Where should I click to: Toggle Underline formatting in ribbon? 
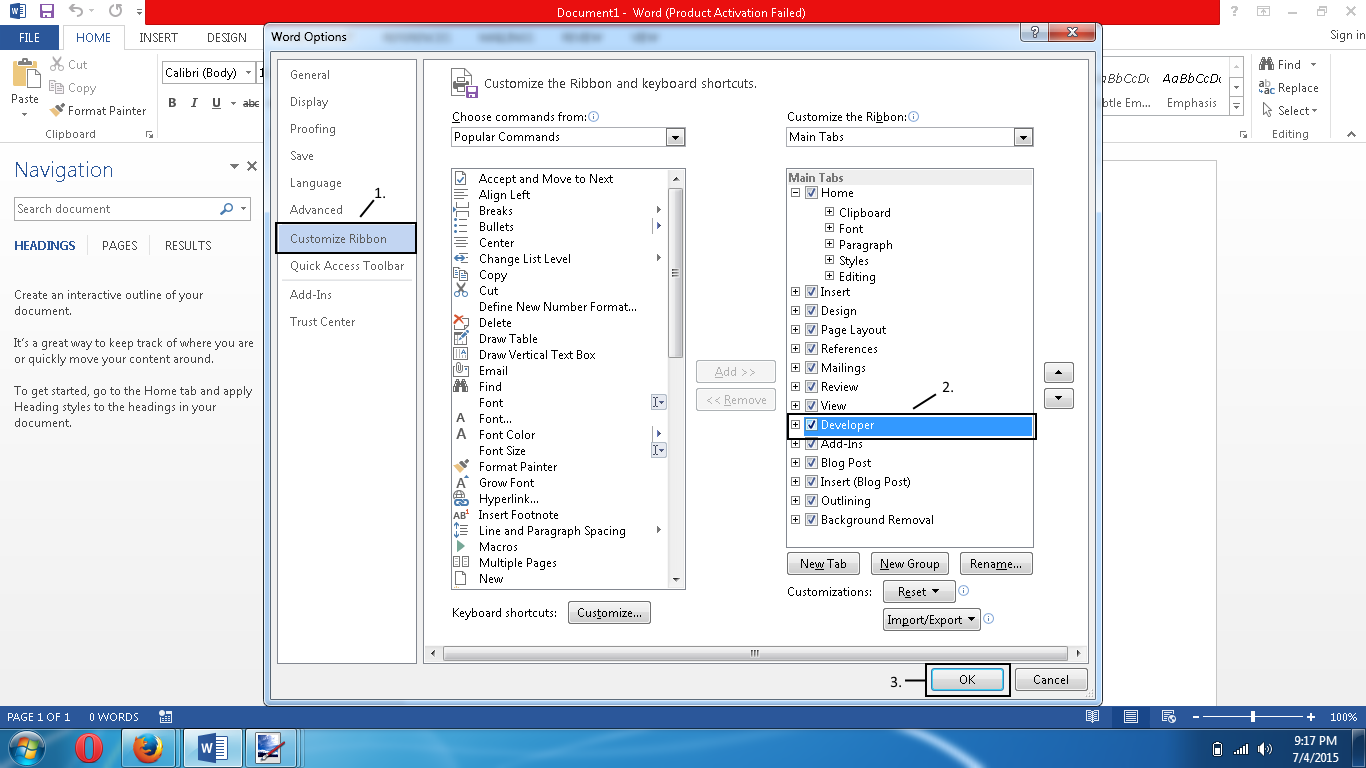[x=217, y=103]
